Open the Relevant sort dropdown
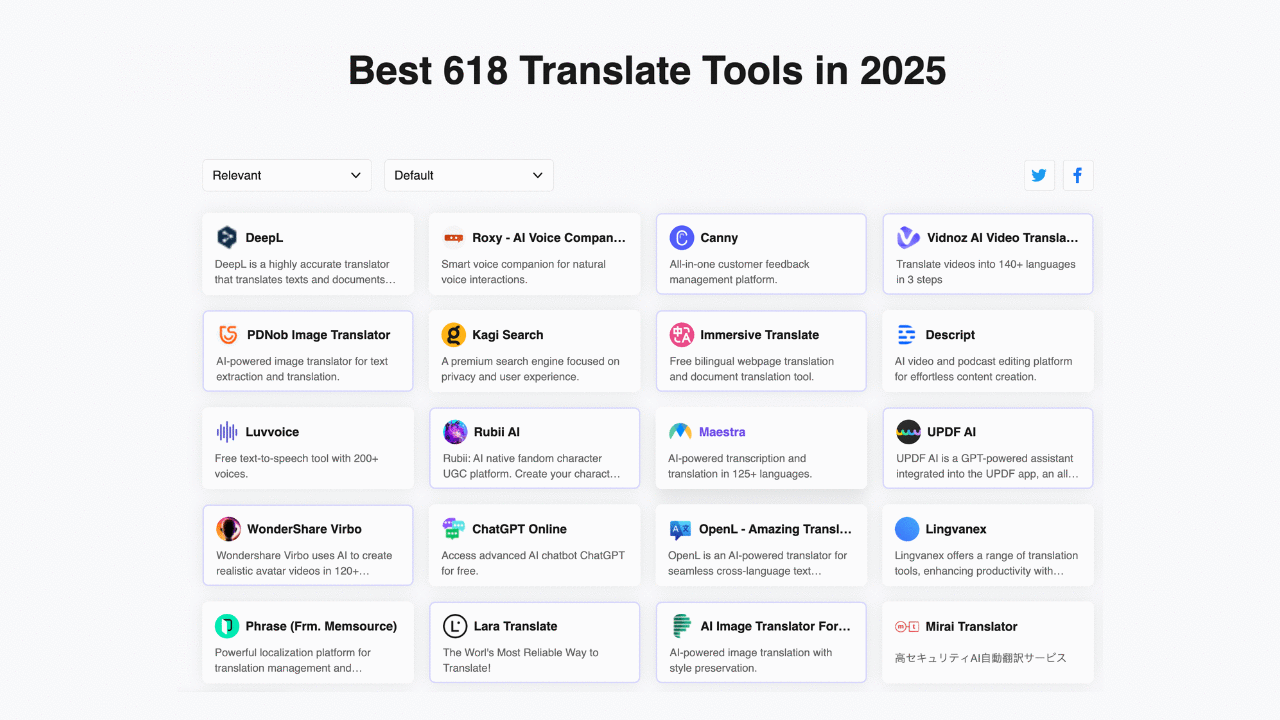1280x720 pixels. 287,175
